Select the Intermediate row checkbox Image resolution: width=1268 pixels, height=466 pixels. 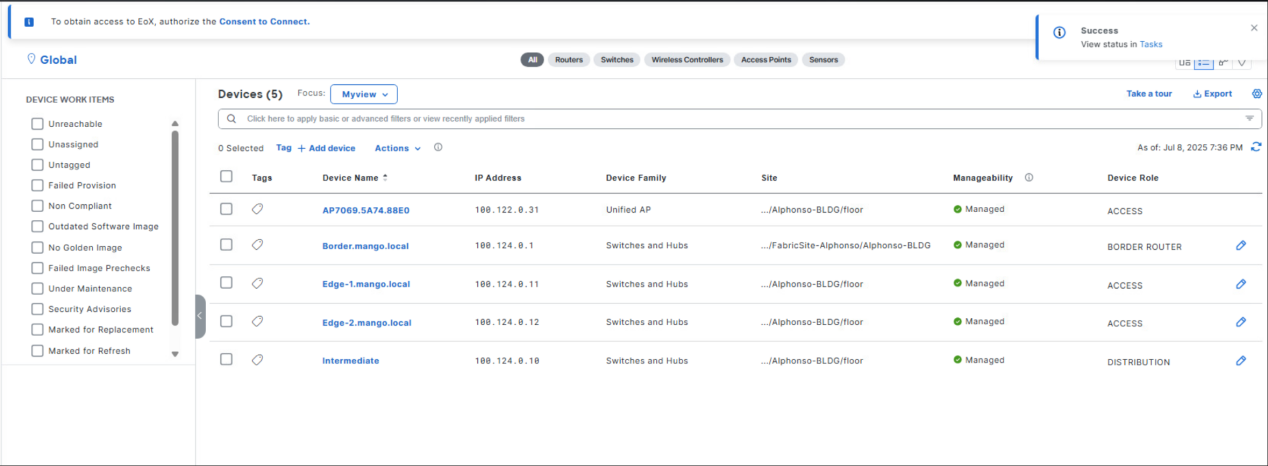point(226,359)
